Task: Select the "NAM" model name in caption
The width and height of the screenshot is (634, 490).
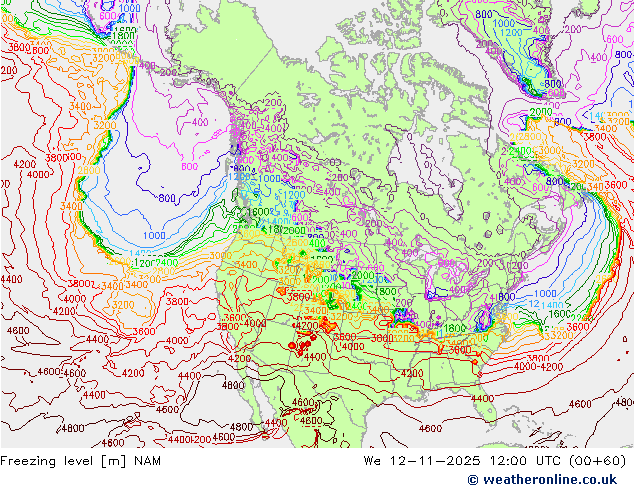Action: coord(147,461)
